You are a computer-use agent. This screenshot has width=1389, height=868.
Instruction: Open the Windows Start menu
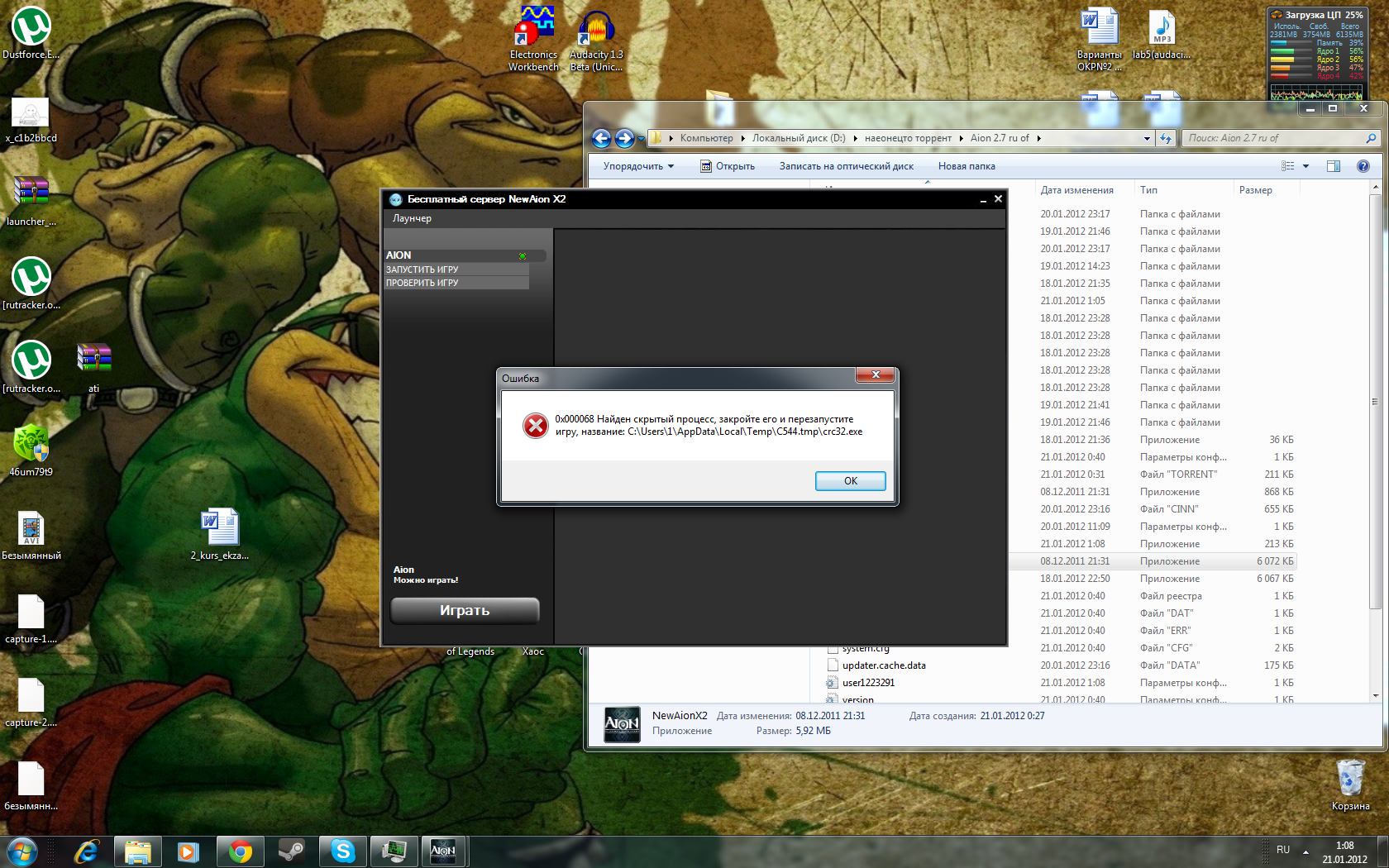pos(21,851)
